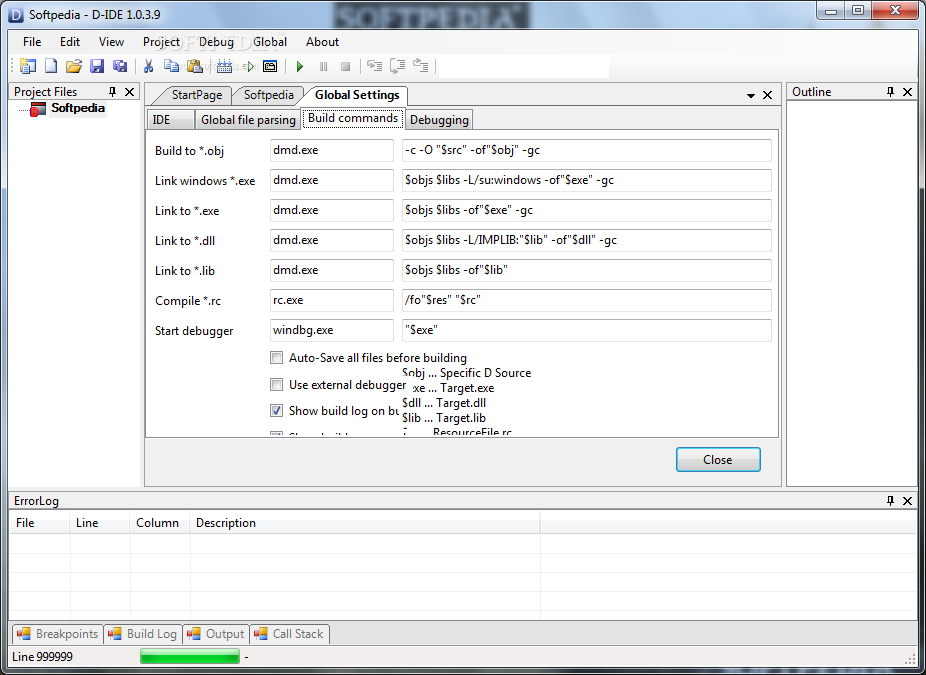Open the Global menu

pos(270,42)
